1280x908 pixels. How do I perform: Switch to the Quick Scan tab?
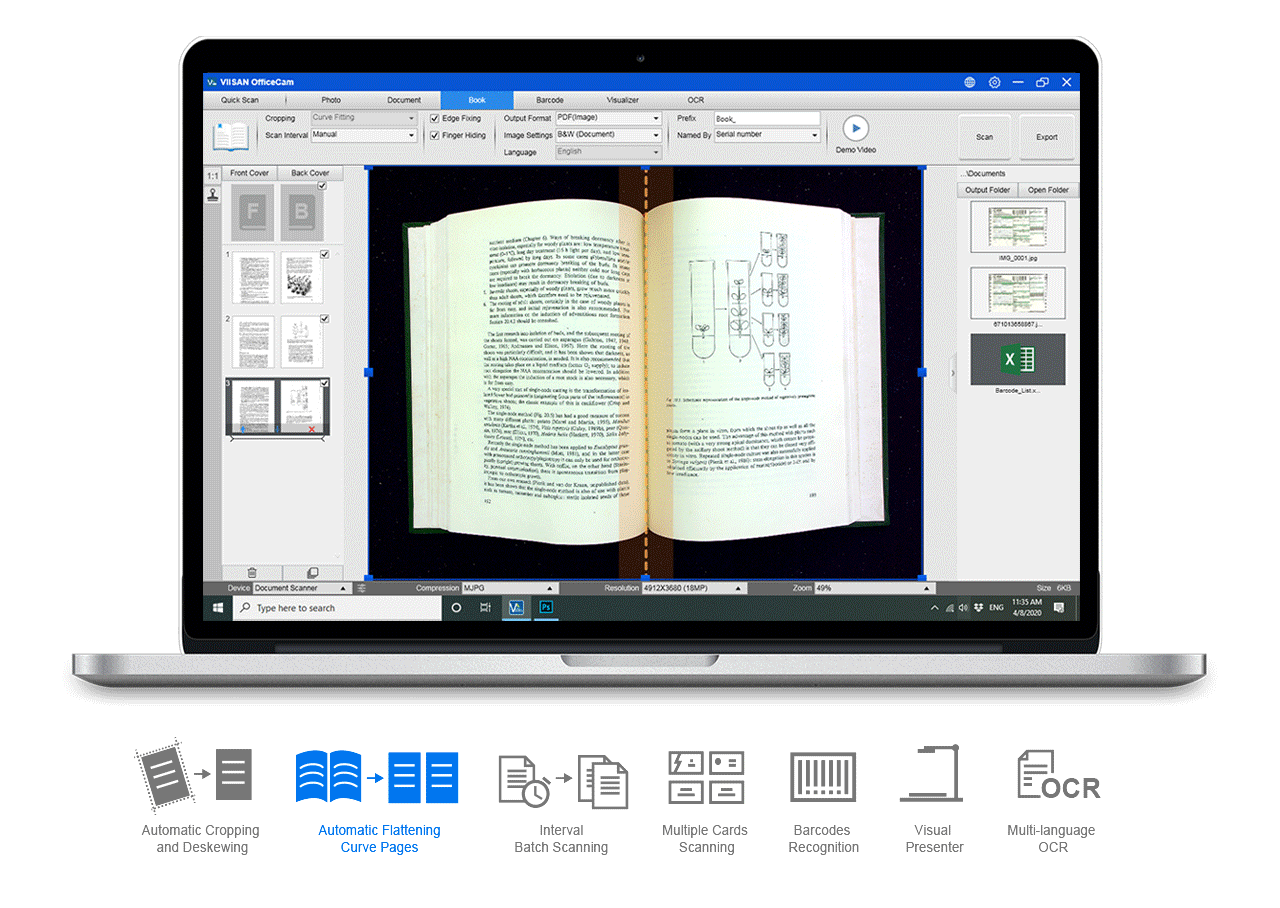pyautogui.click(x=240, y=100)
